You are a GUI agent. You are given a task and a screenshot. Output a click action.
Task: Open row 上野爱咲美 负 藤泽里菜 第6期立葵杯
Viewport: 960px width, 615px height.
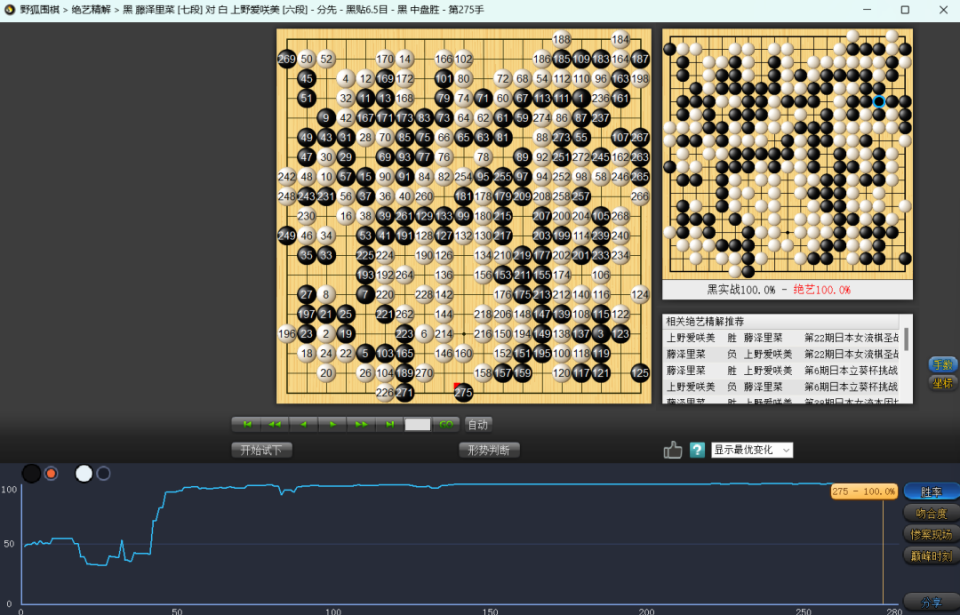pyautogui.click(x=782, y=387)
